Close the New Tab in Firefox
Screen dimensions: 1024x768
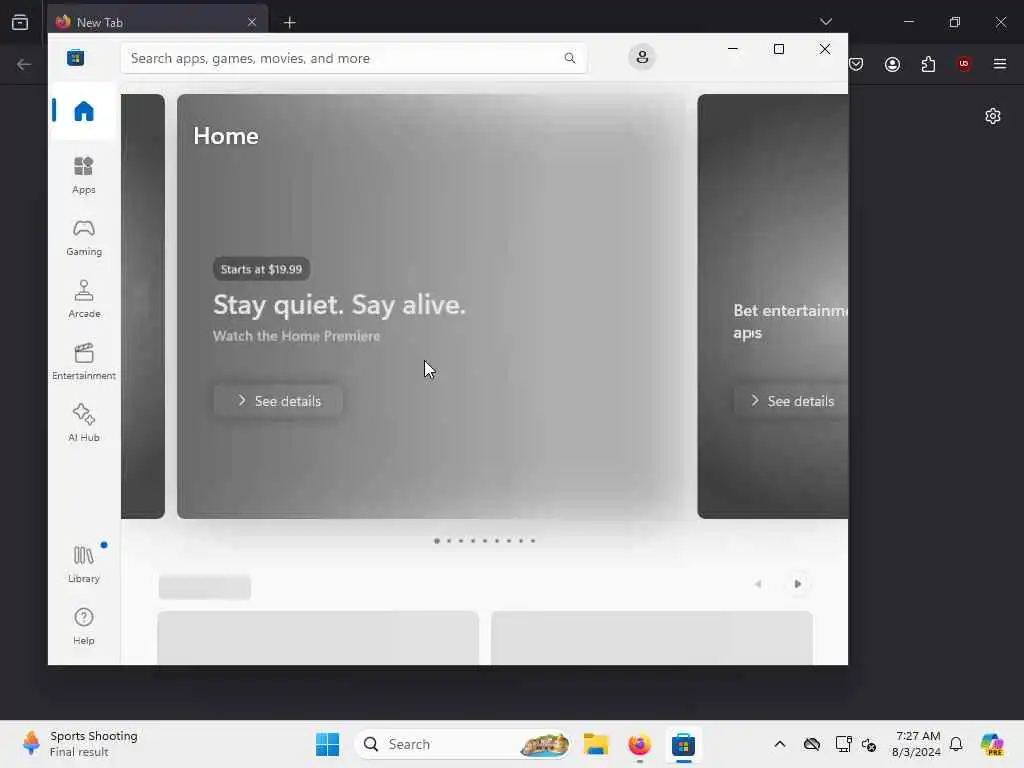coord(251,22)
